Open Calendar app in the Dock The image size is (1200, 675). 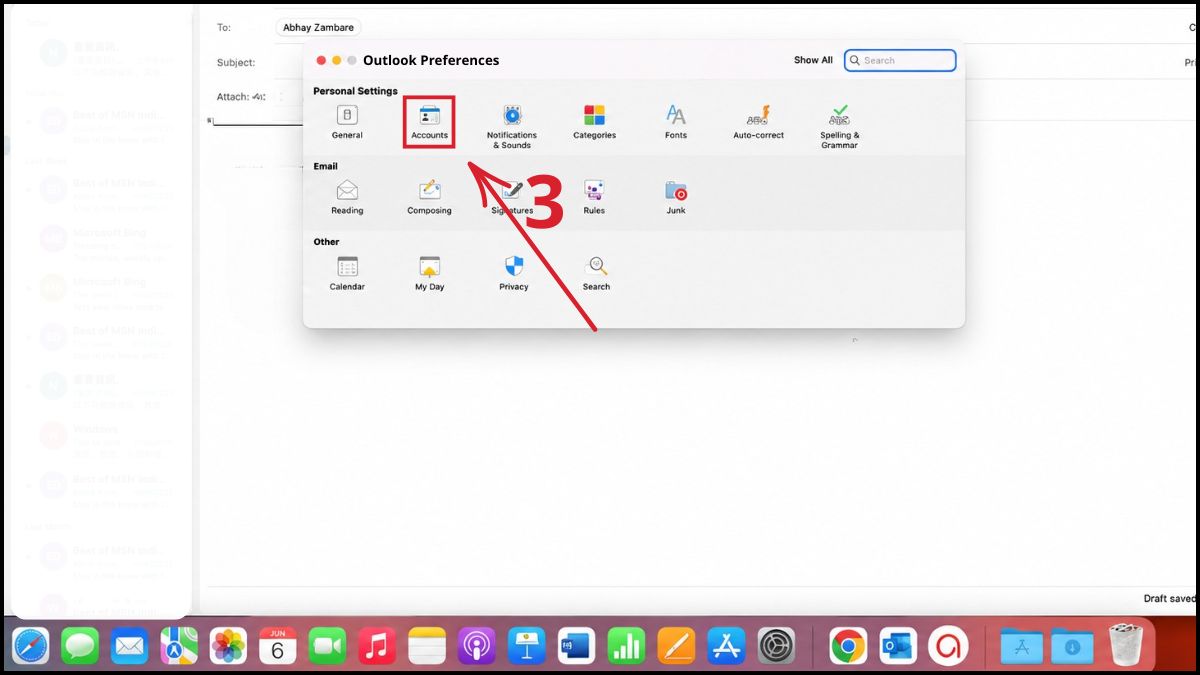(278, 646)
